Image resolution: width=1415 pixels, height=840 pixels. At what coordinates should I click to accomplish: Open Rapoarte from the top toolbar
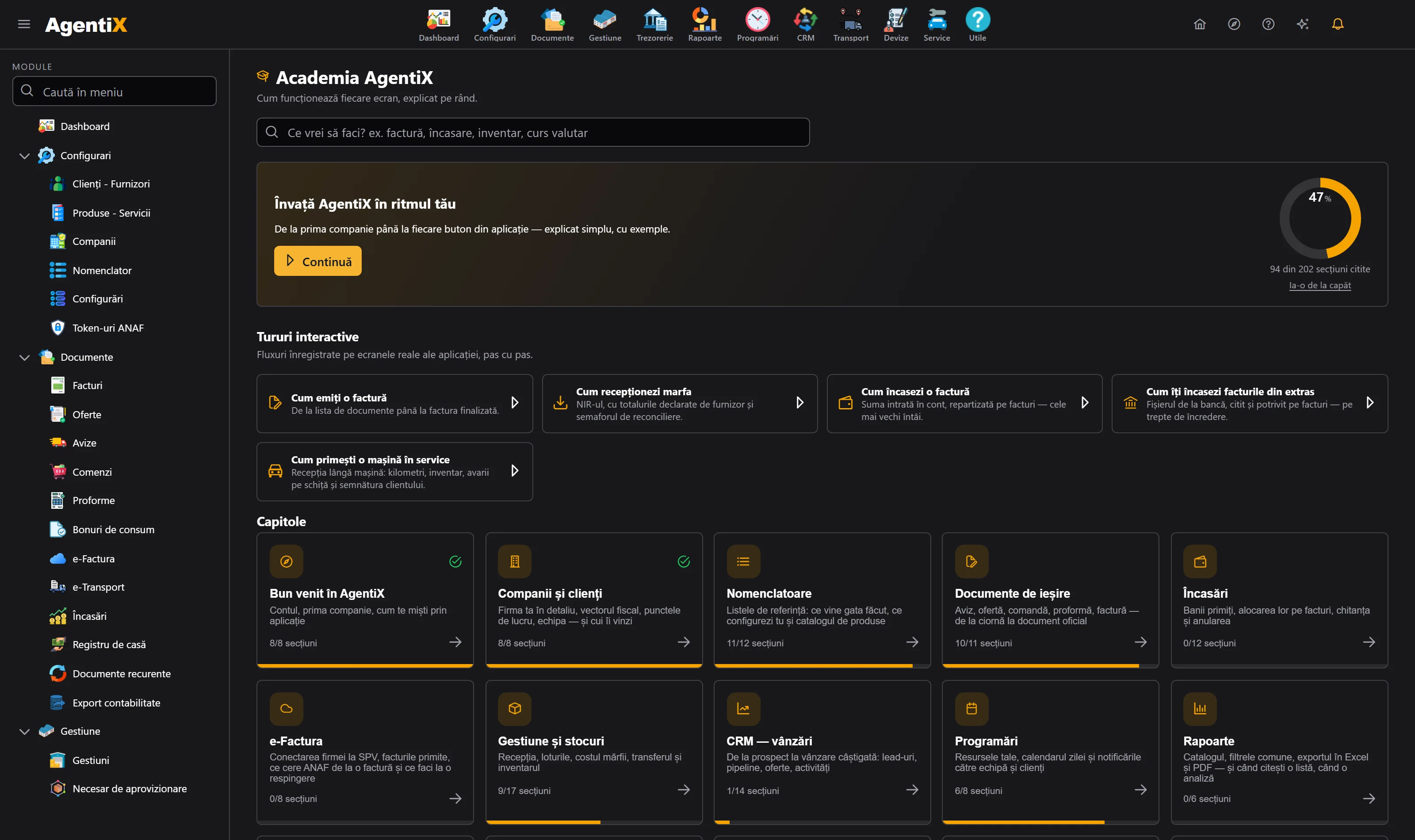point(705,25)
